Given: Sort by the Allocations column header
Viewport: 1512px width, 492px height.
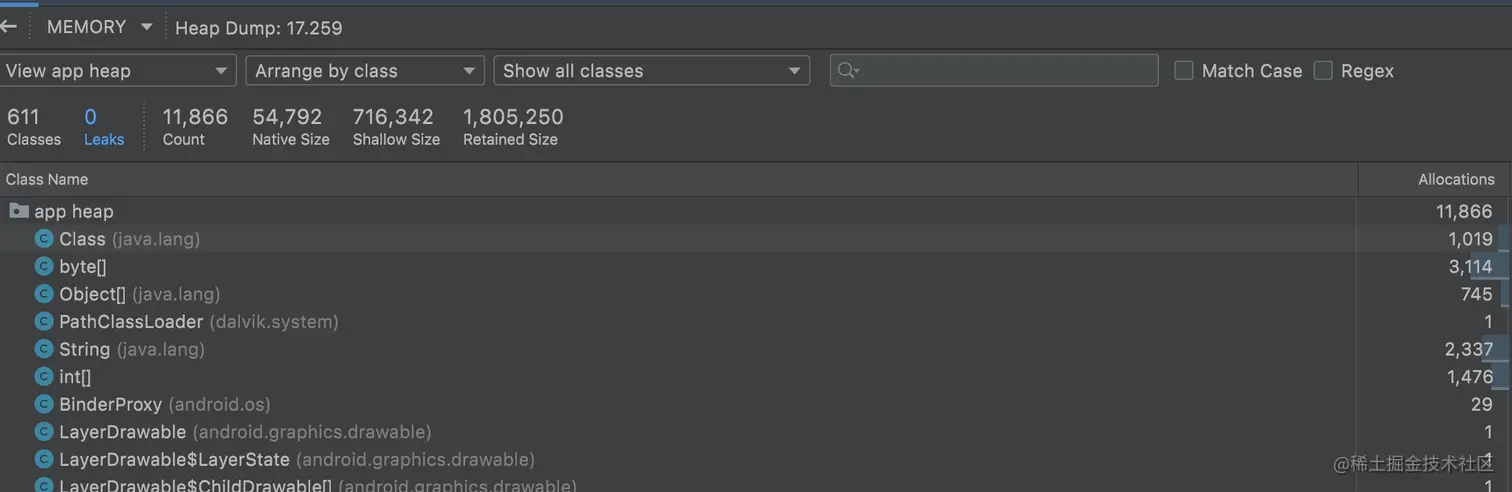Looking at the screenshot, I should [x=1455, y=179].
